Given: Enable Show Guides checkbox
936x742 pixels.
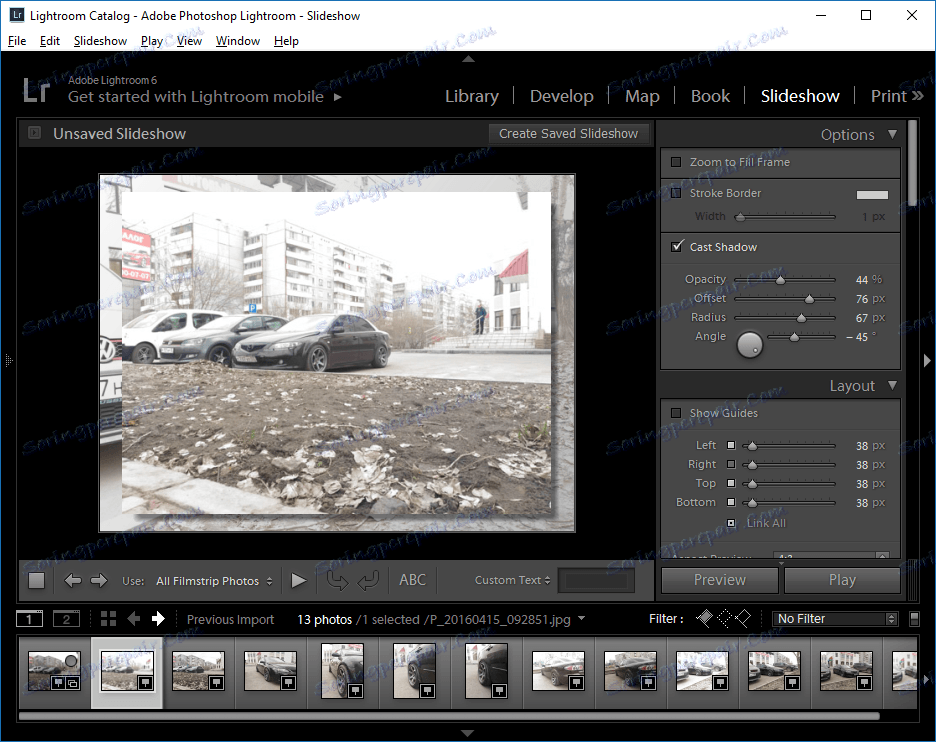Looking at the screenshot, I should pyautogui.click(x=676, y=413).
